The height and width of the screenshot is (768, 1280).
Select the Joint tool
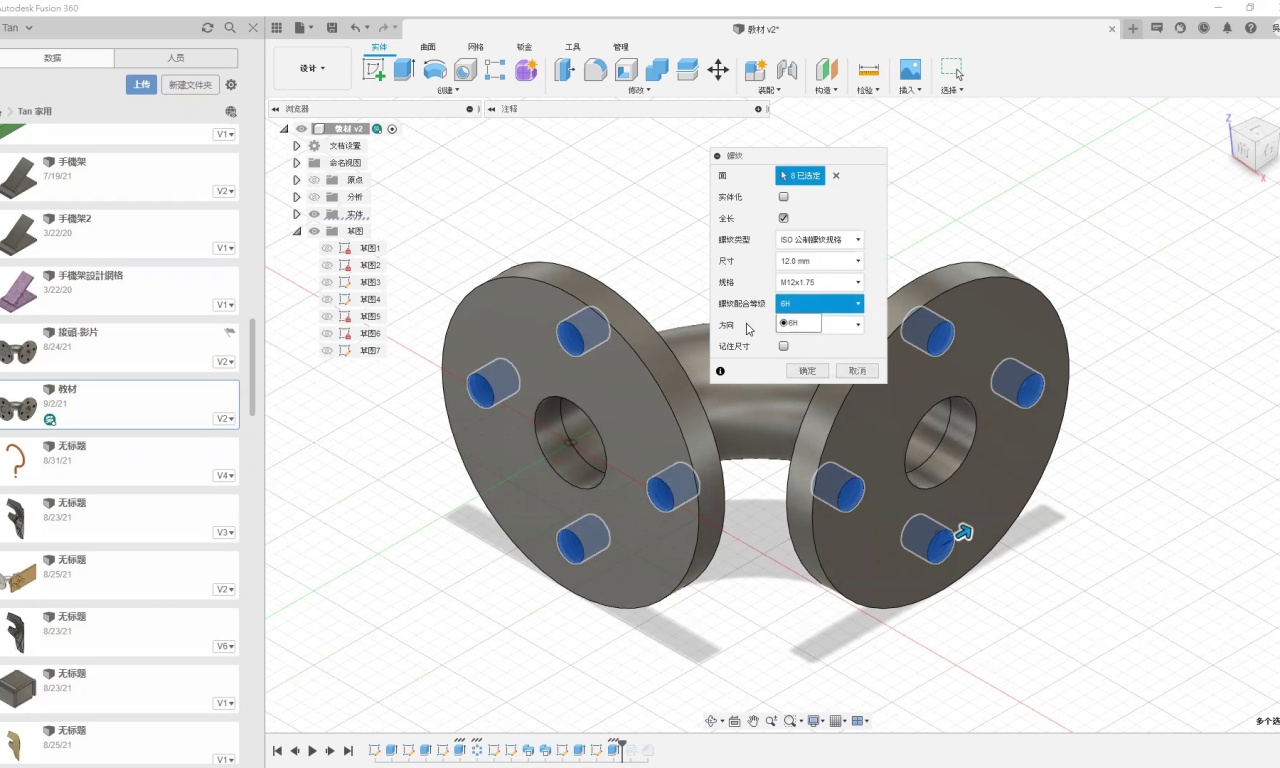787,69
